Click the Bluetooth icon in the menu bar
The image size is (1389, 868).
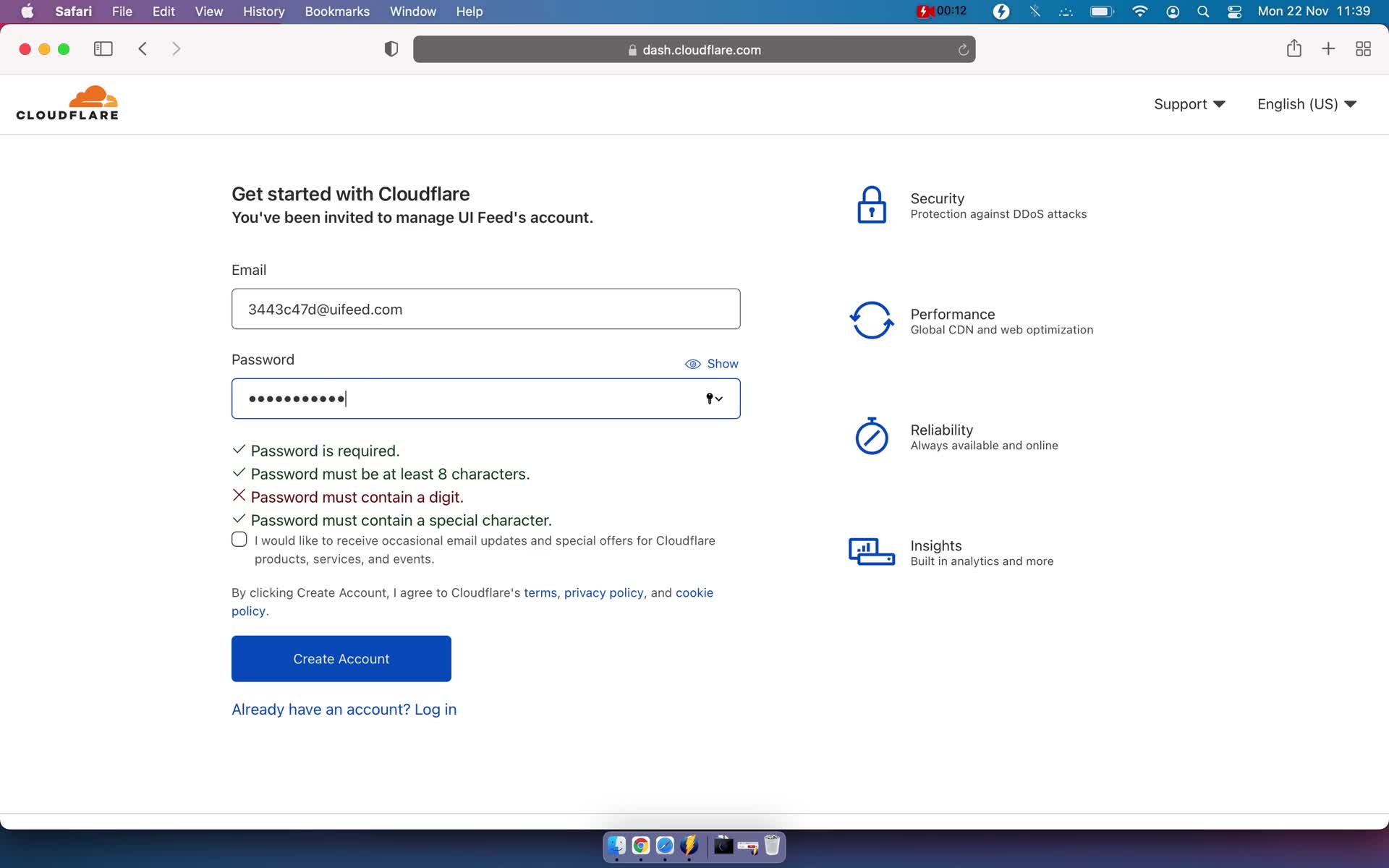(1035, 12)
